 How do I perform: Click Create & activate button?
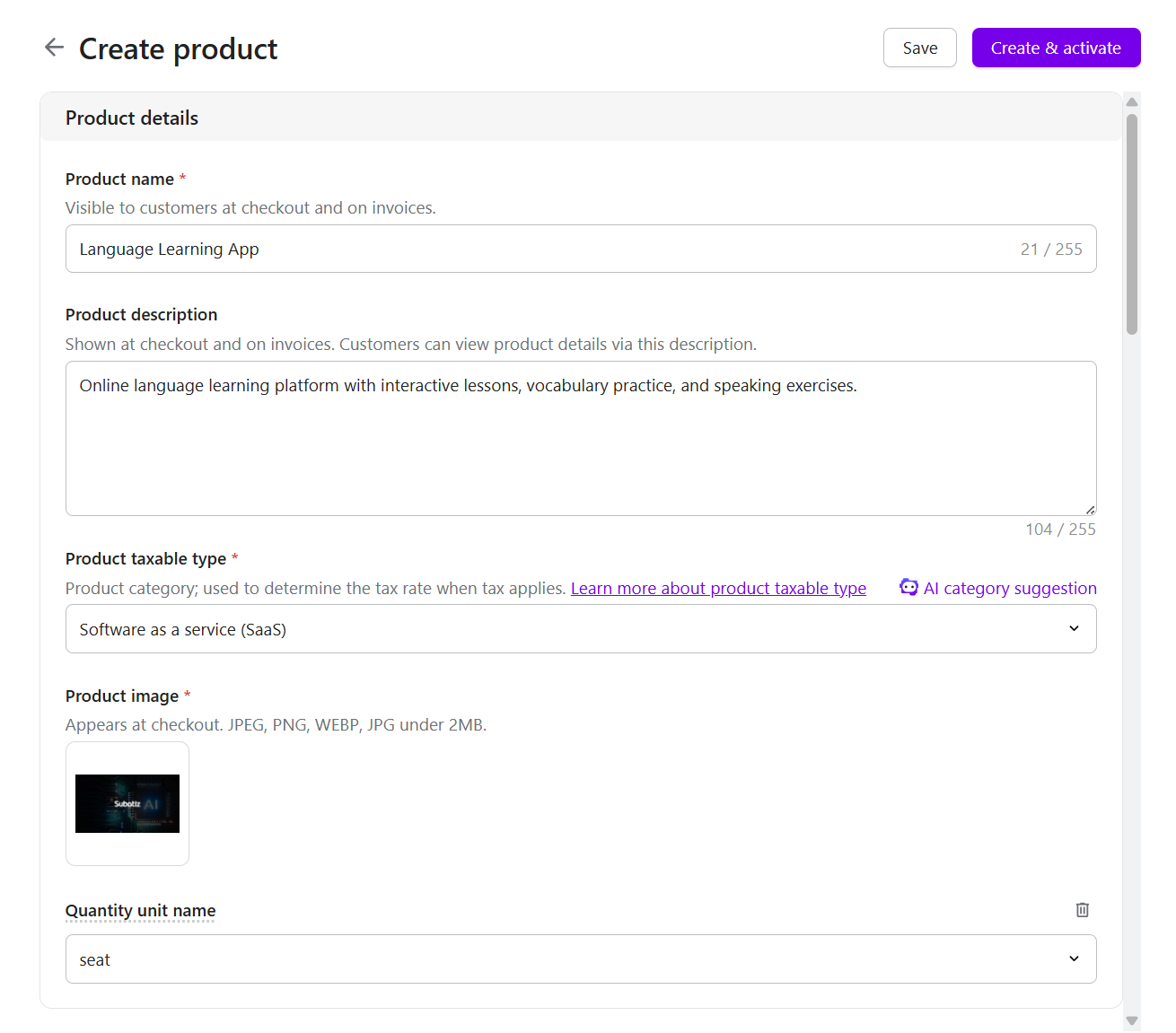pyautogui.click(x=1056, y=48)
